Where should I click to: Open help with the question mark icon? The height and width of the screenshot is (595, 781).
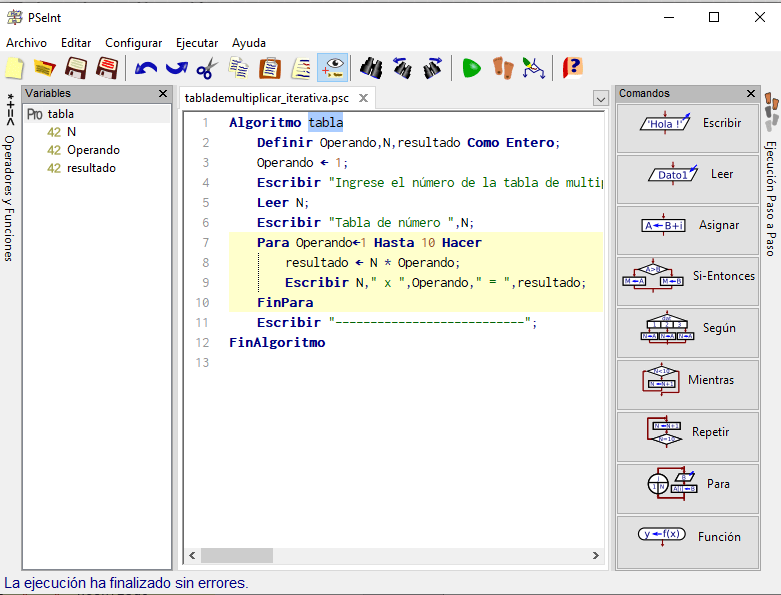[x=573, y=68]
